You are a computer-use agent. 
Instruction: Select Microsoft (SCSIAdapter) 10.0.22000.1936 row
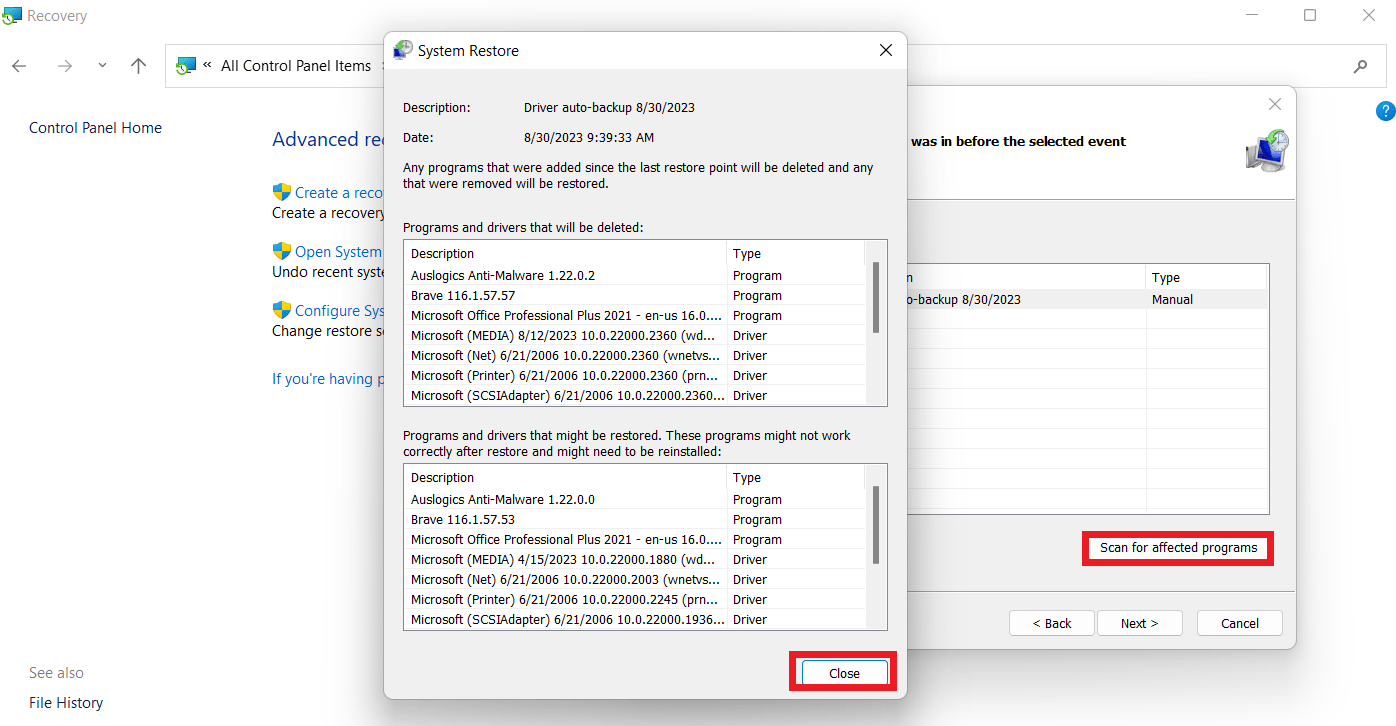tap(635, 619)
